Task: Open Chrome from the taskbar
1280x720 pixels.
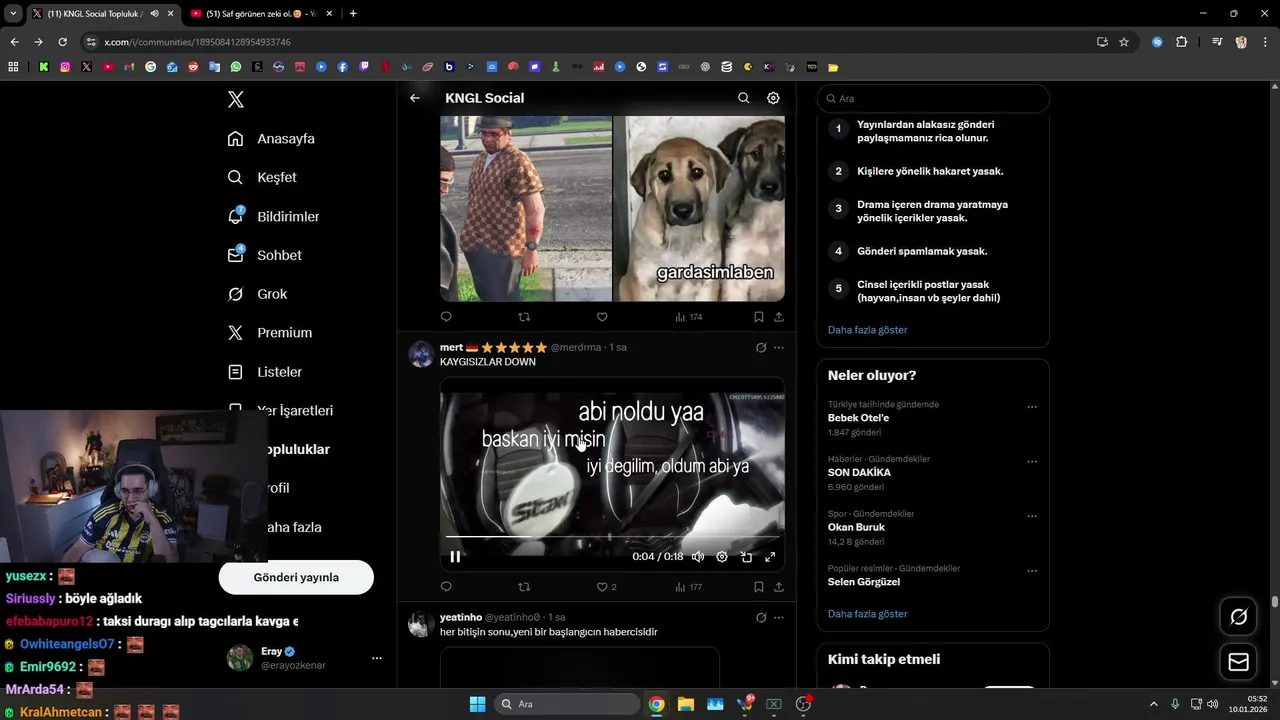Action: point(656,704)
